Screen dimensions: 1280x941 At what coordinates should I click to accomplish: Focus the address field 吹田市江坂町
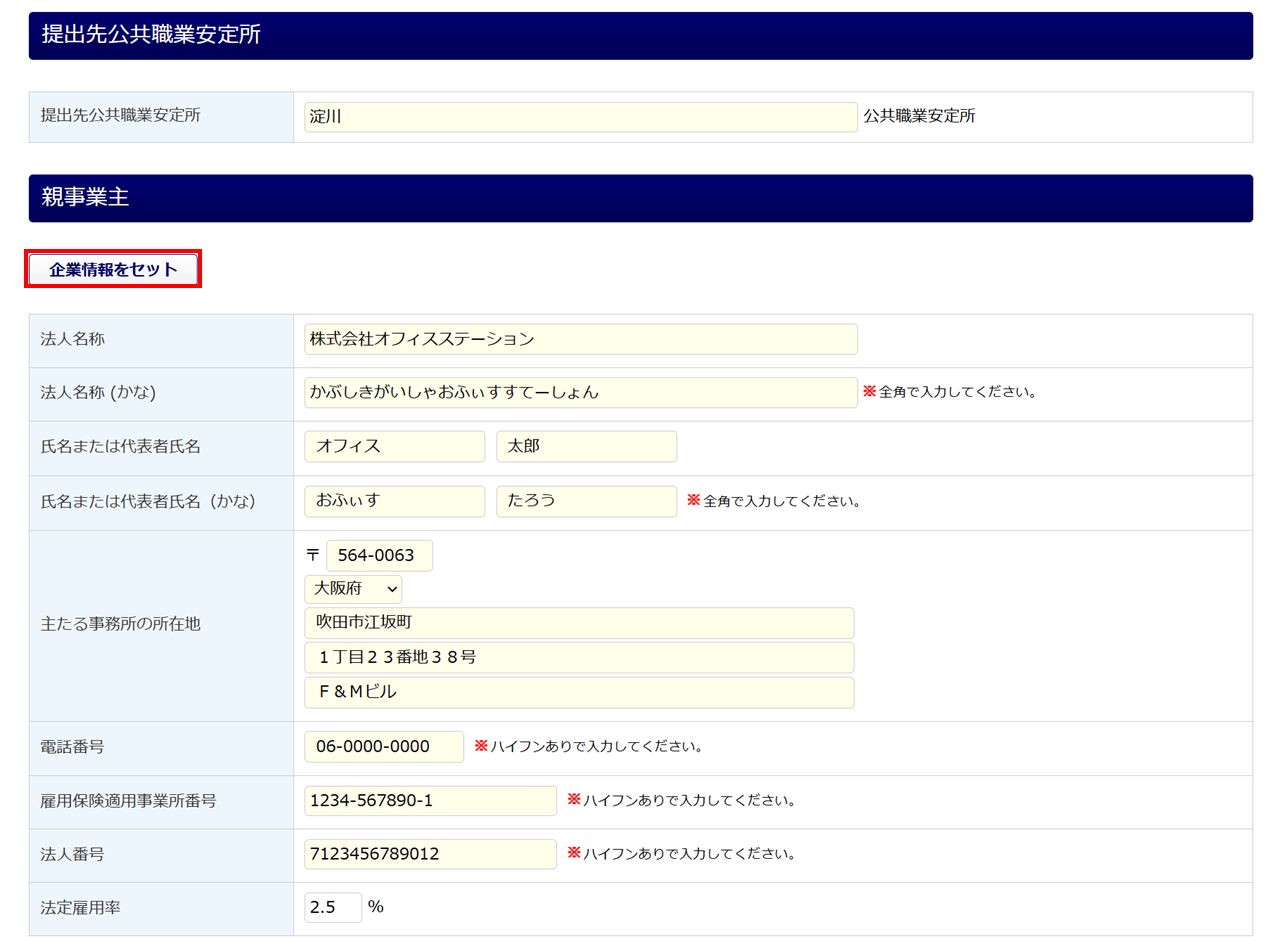[579, 623]
